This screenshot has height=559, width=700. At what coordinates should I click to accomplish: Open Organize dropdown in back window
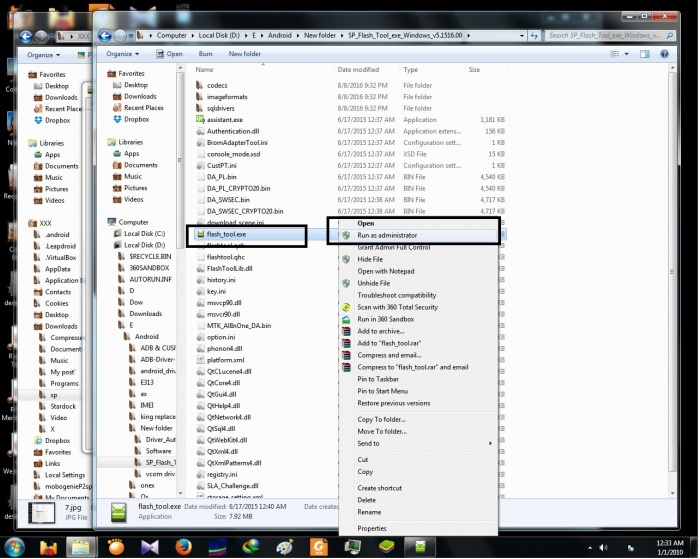(x=43, y=54)
